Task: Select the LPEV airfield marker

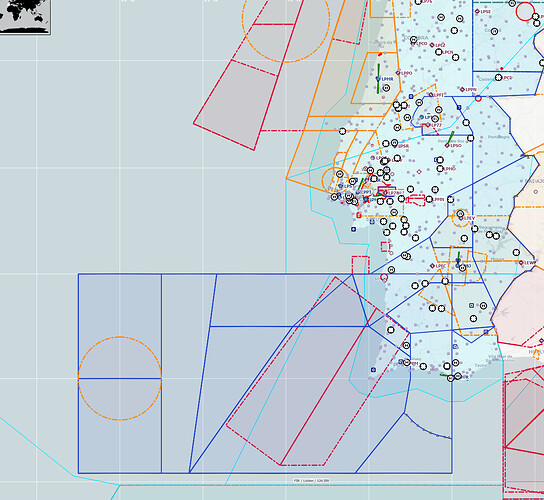Action: (x=461, y=218)
